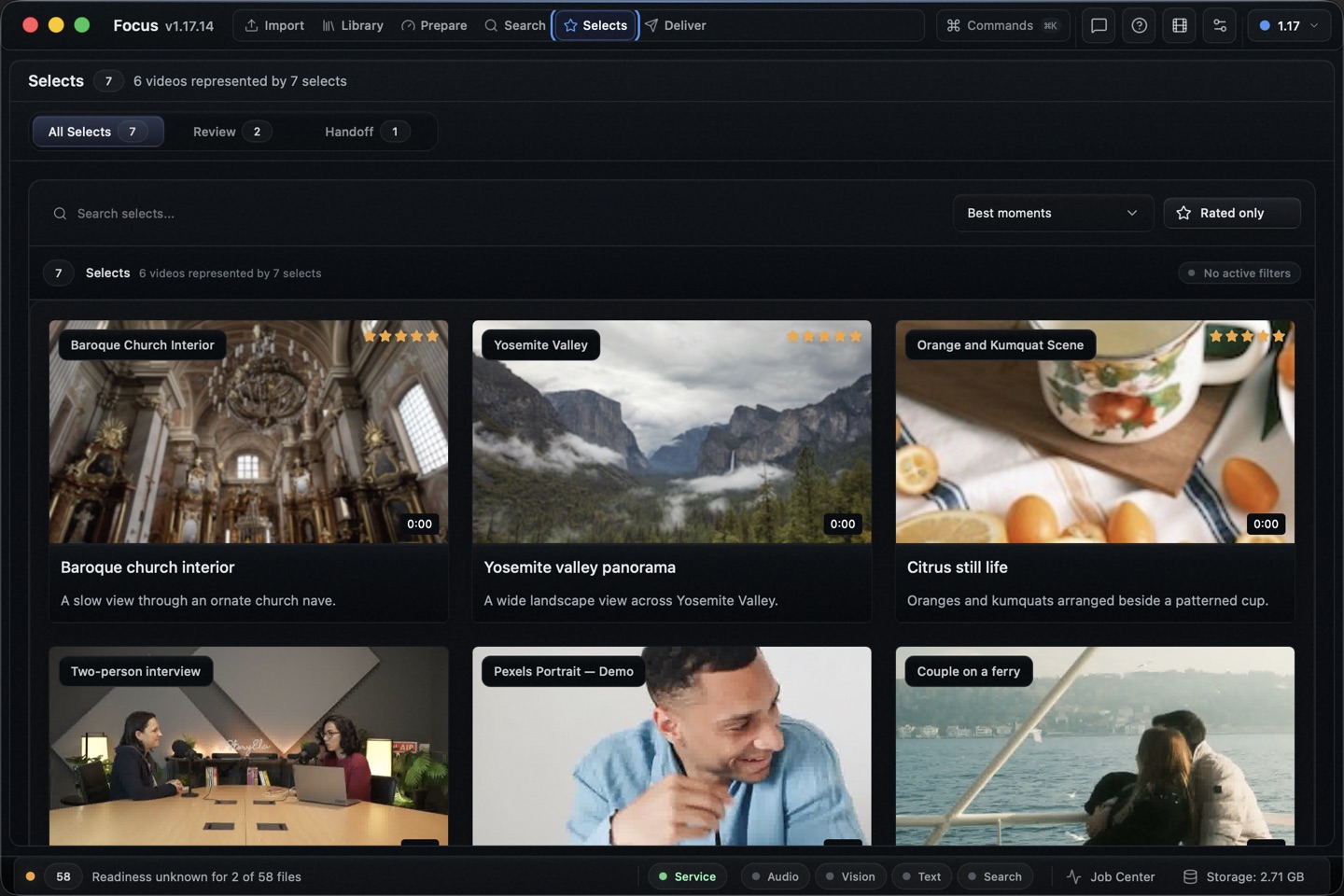Select the Selects tab in top navigation

(x=595, y=25)
